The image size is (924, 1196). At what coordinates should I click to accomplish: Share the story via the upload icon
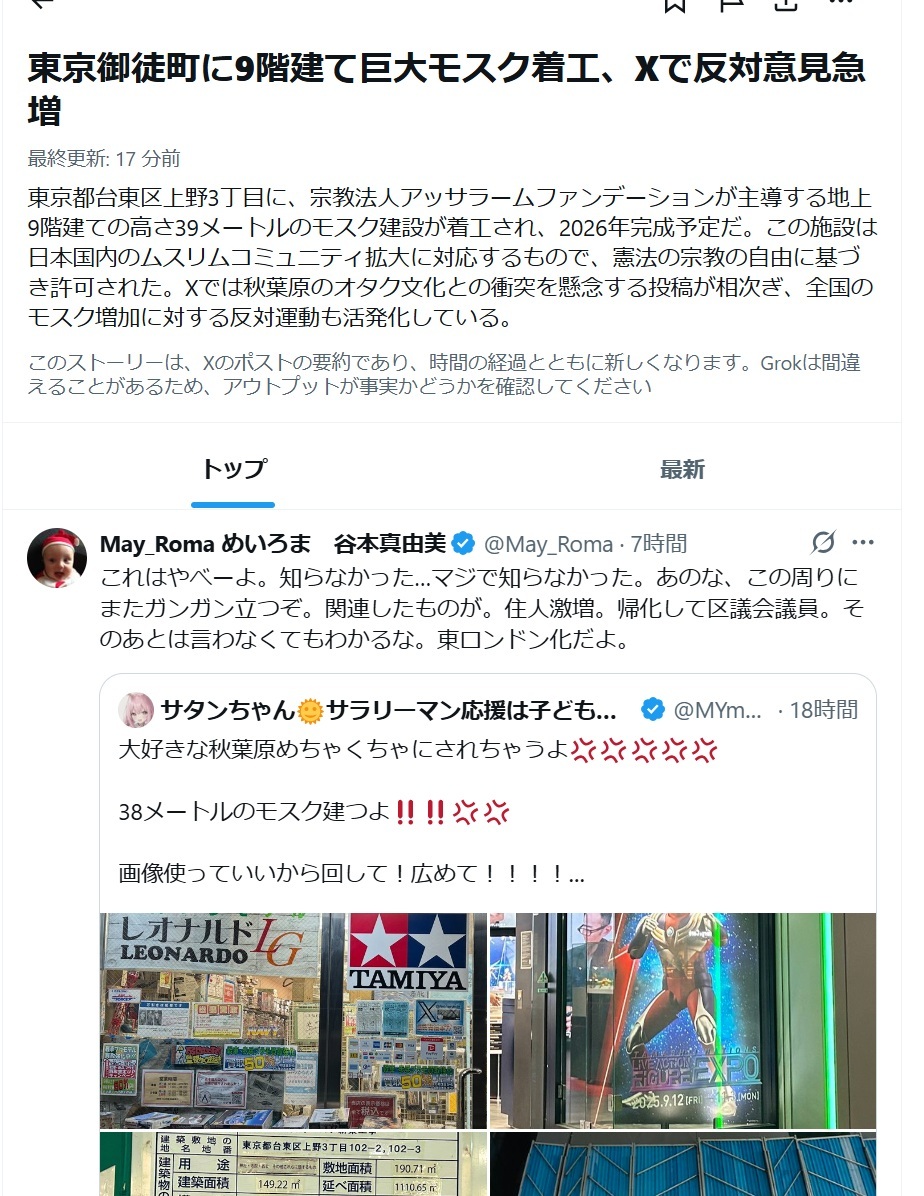click(x=786, y=4)
